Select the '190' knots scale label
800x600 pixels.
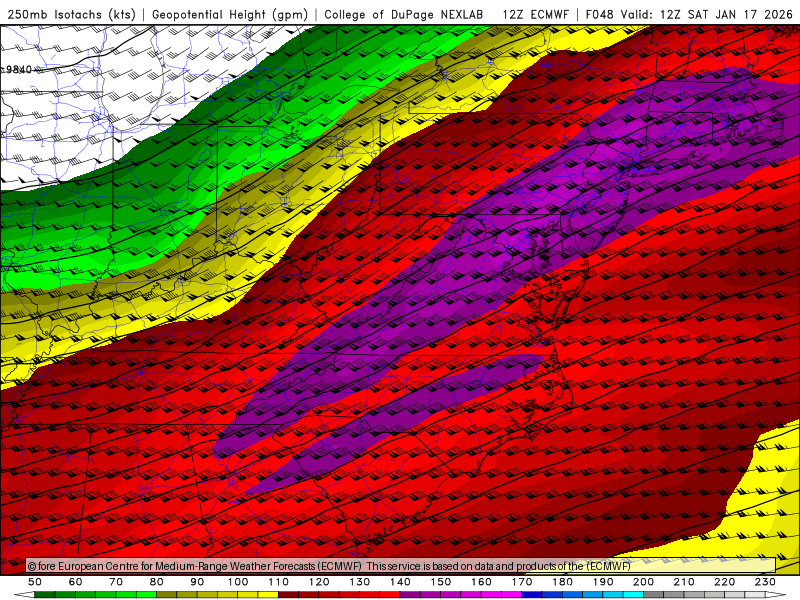(603, 582)
